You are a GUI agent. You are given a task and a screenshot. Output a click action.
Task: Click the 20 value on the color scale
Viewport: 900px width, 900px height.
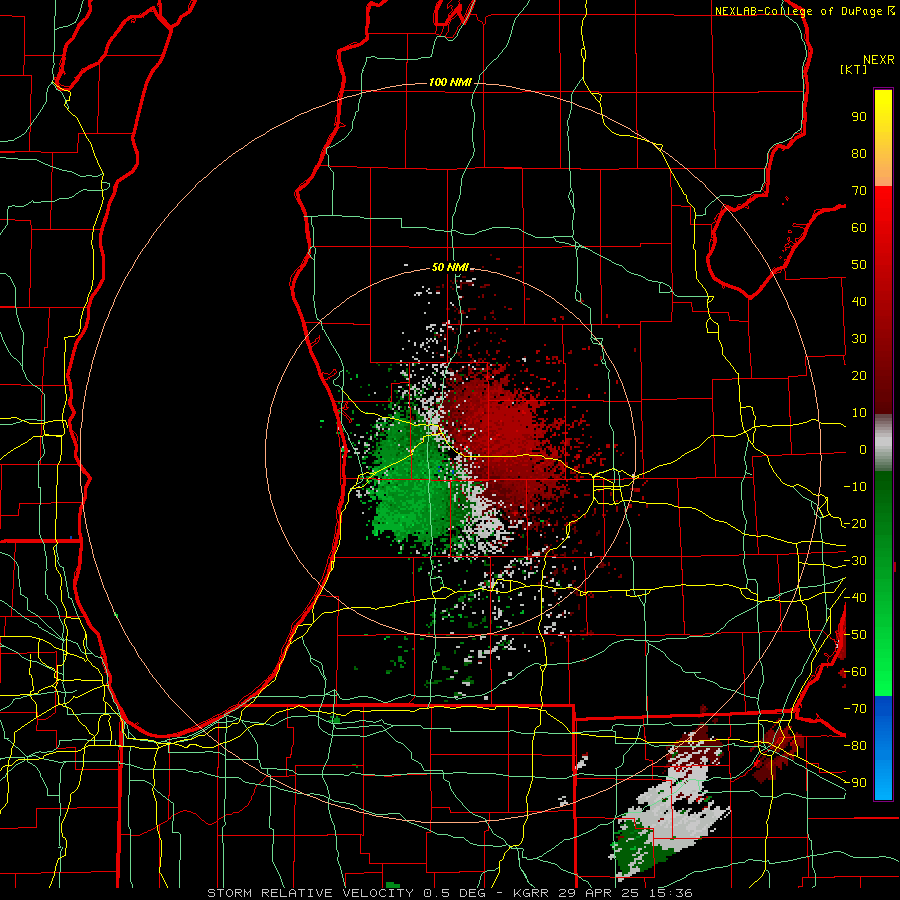point(859,376)
